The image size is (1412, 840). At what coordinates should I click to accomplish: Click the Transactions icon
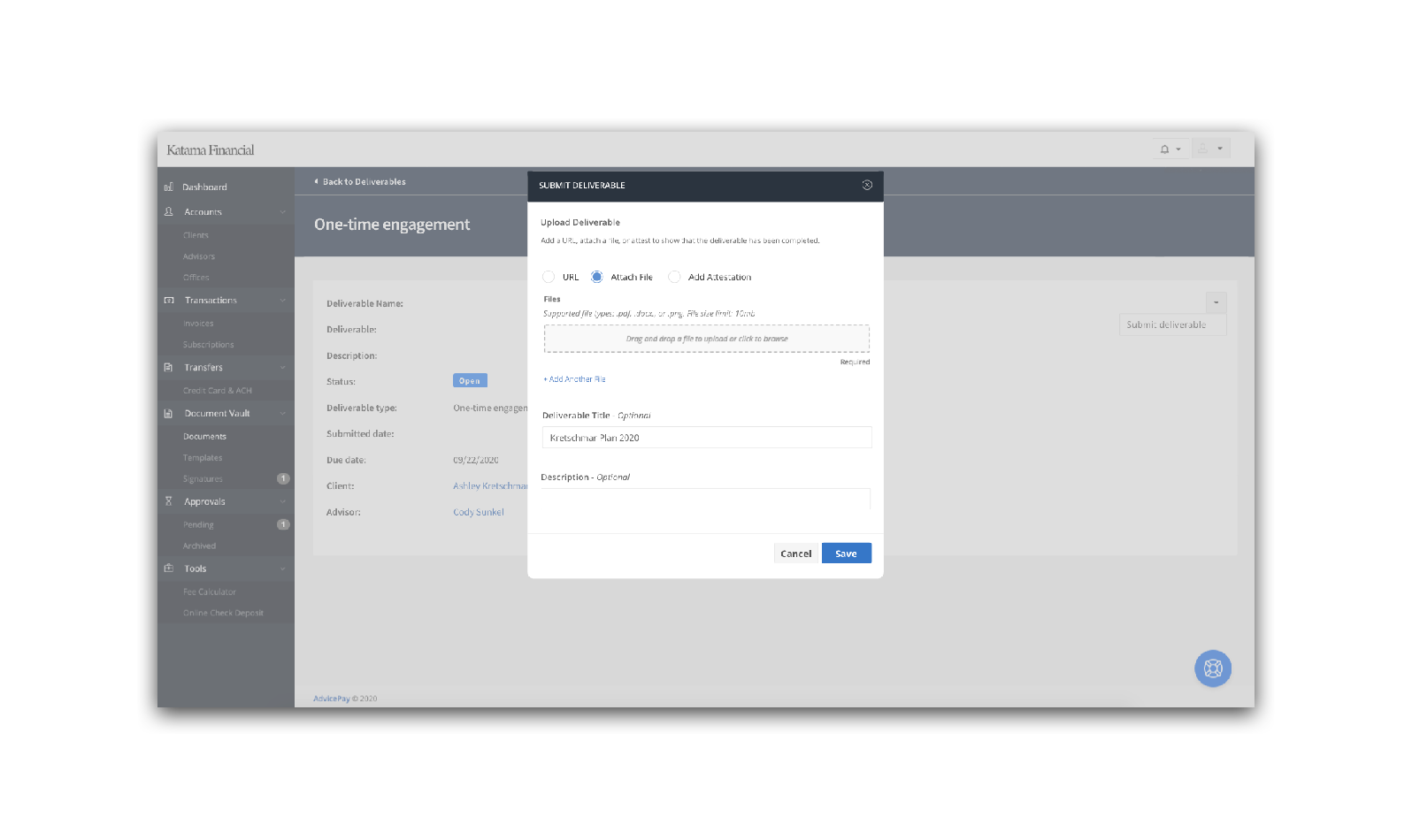(169, 300)
